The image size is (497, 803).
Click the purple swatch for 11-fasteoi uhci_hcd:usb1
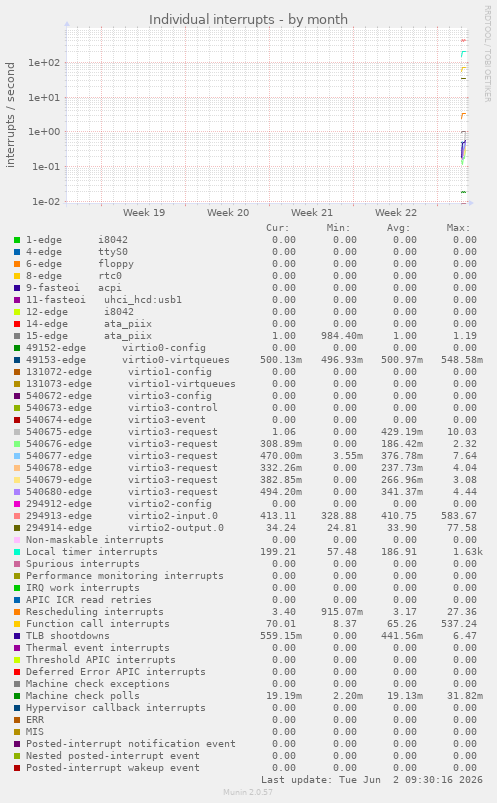pos(17,300)
